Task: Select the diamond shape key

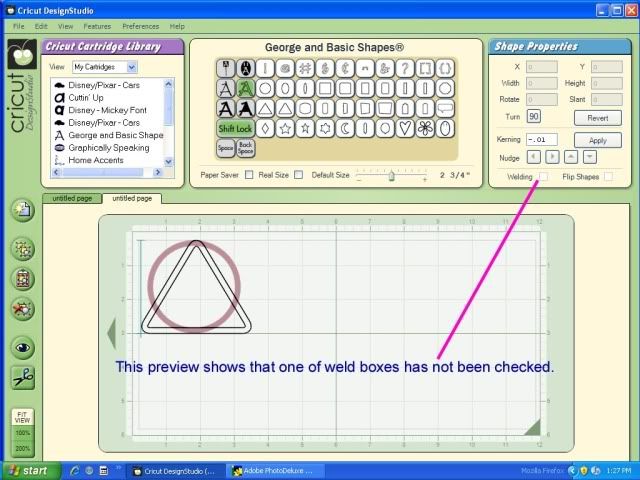Action: pyautogui.click(x=265, y=129)
